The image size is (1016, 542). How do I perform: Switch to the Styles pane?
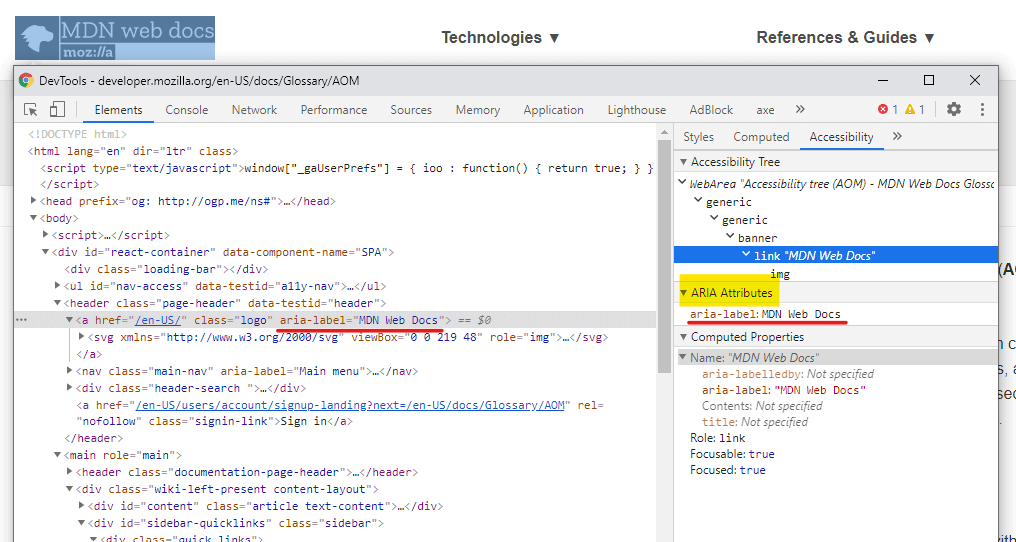coord(698,137)
